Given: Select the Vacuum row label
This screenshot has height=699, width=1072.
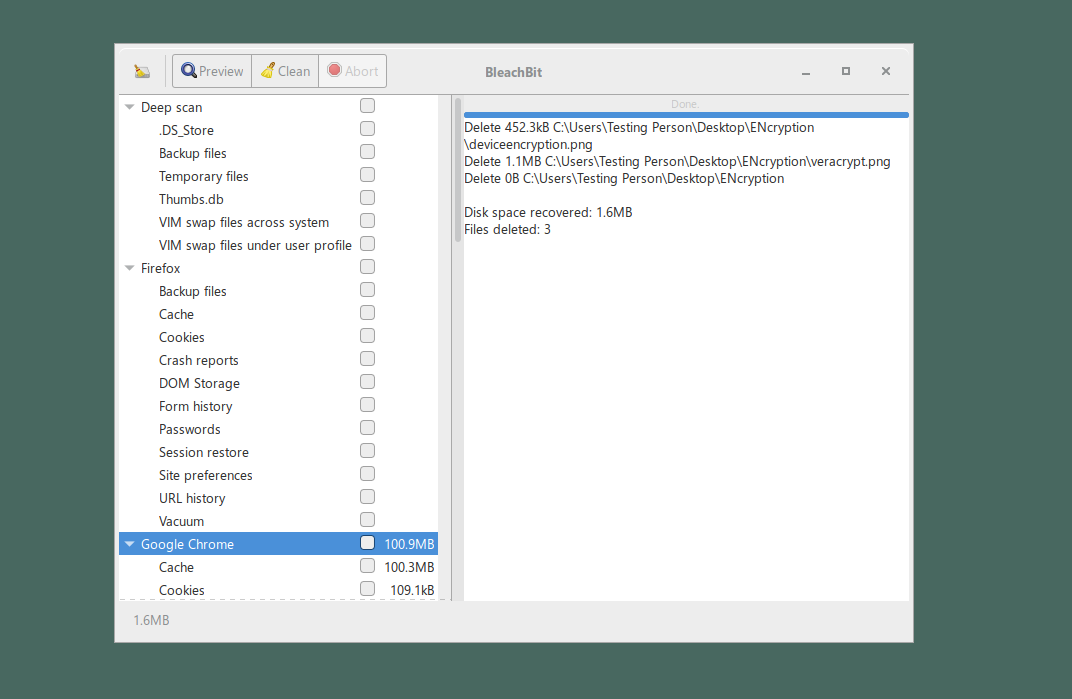Looking at the screenshot, I should [x=181, y=522].
